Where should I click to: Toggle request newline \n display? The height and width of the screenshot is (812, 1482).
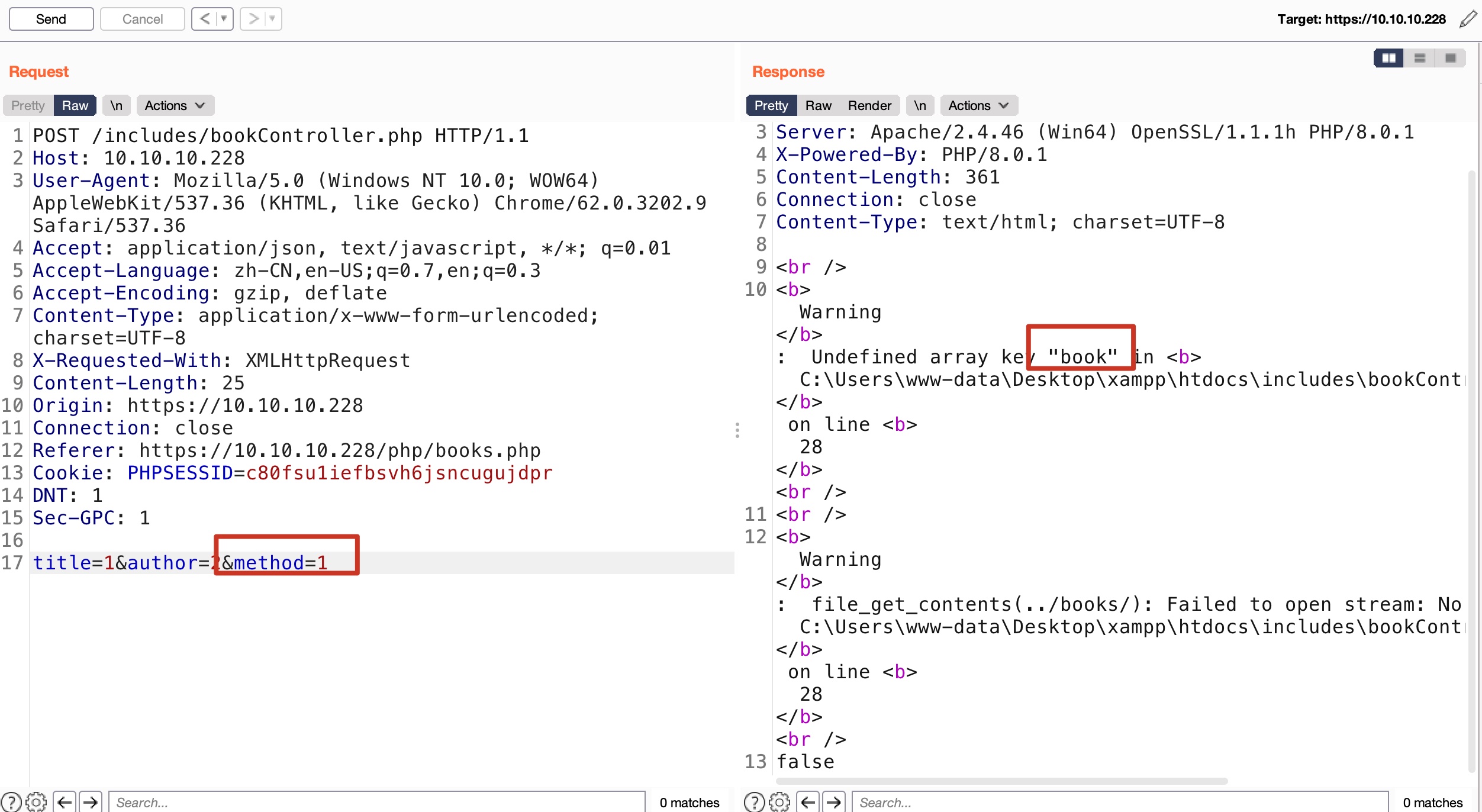116,105
